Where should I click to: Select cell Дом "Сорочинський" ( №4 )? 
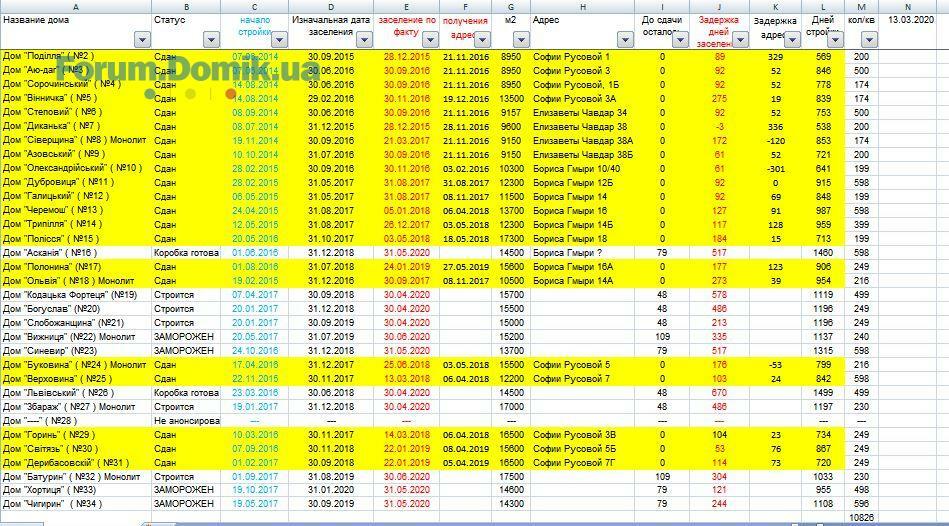tap(76, 84)
